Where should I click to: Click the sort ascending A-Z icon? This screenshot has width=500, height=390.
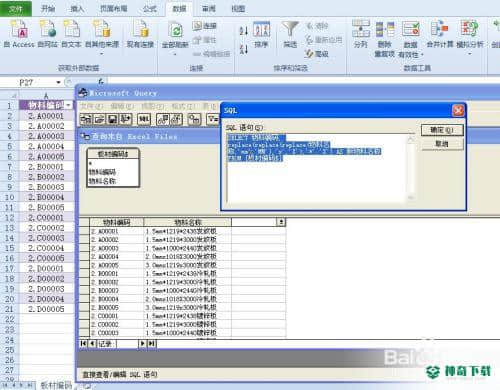[x=244, y=31]
